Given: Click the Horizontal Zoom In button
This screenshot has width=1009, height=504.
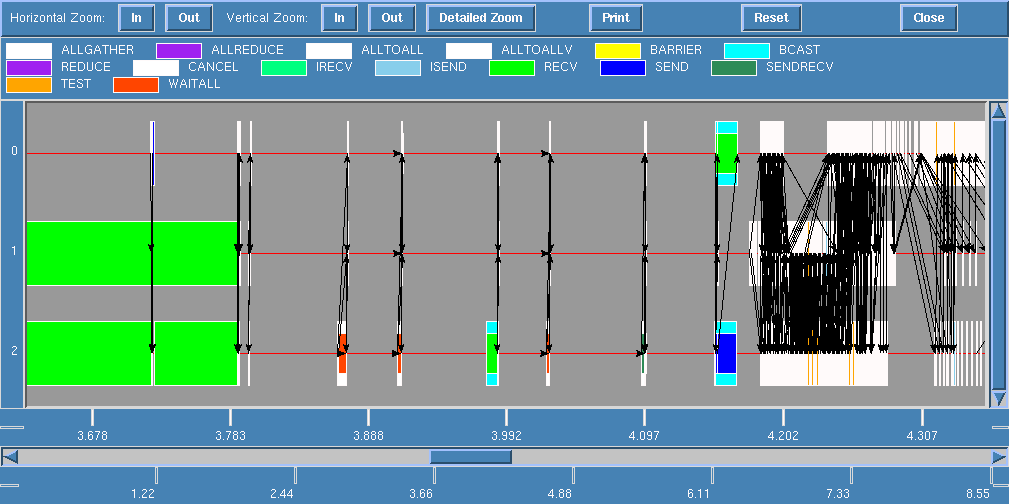Looking at the screenshot, I should pyautogui.click(x=136, y=18).
